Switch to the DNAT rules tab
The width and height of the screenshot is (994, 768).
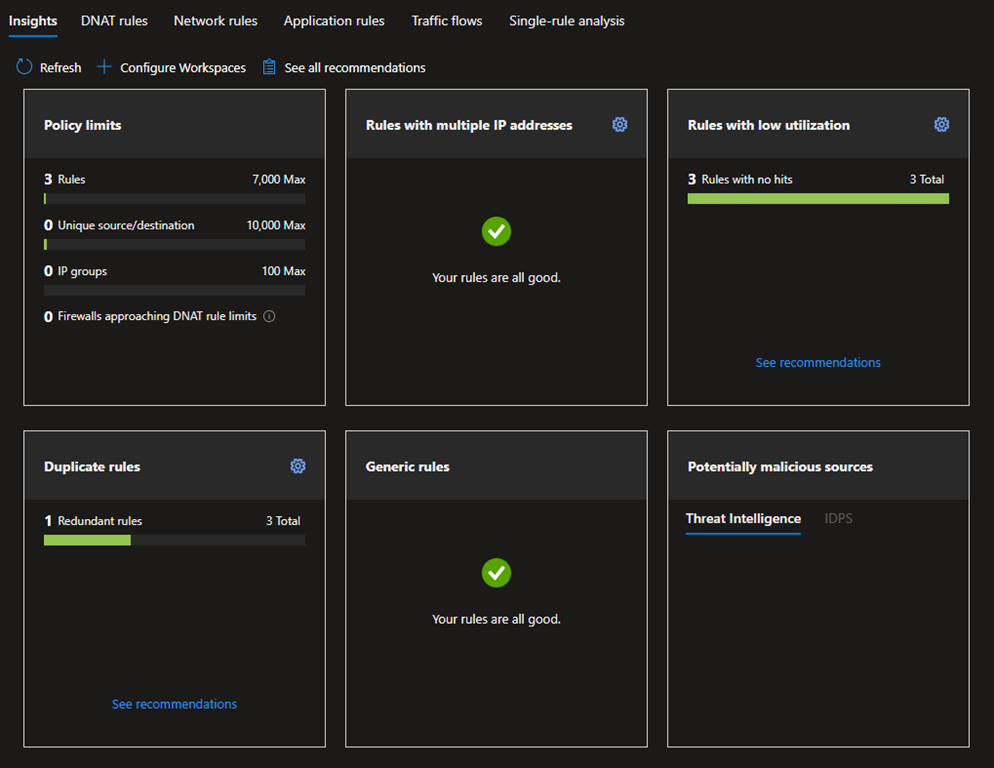tap(114, 21)
